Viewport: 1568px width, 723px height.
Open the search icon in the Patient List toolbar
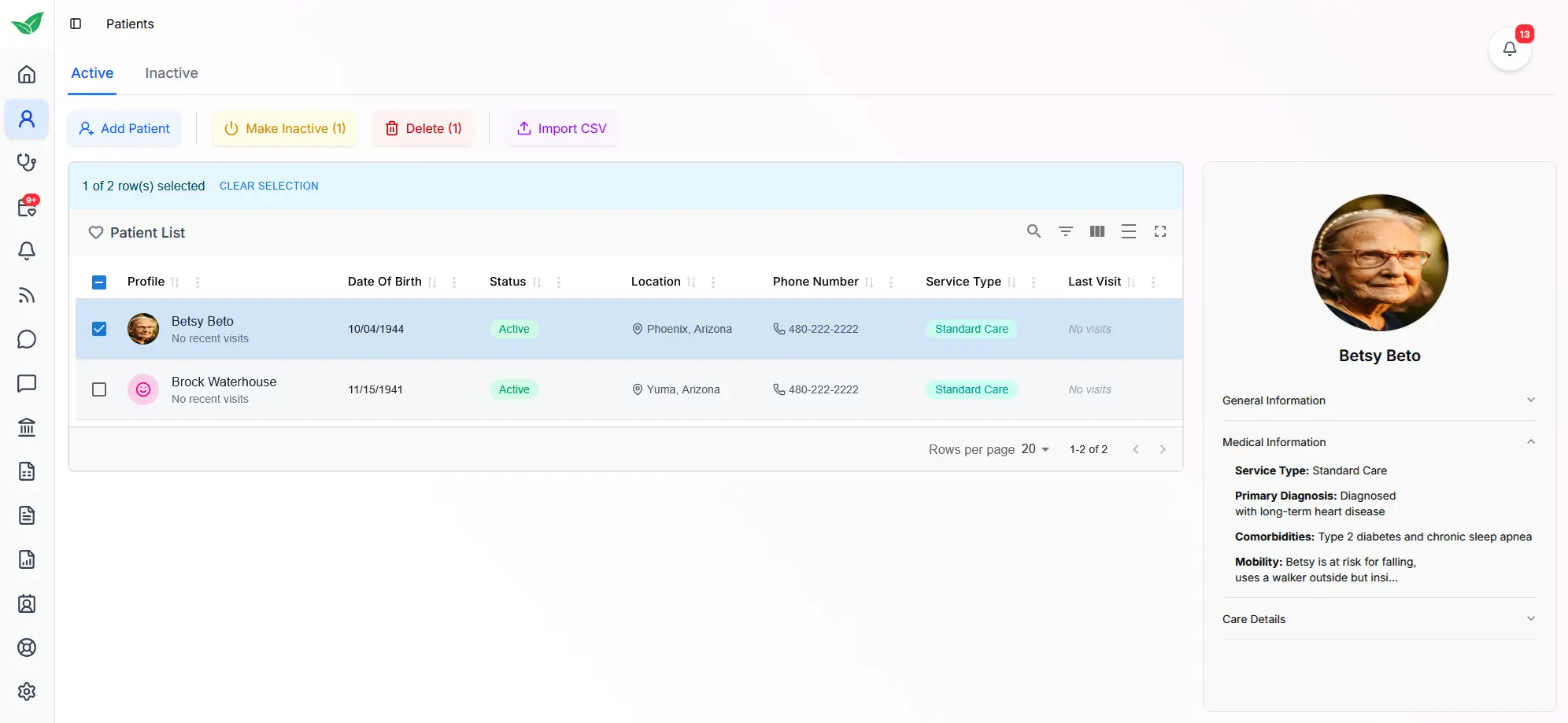tap(1034, 231)
